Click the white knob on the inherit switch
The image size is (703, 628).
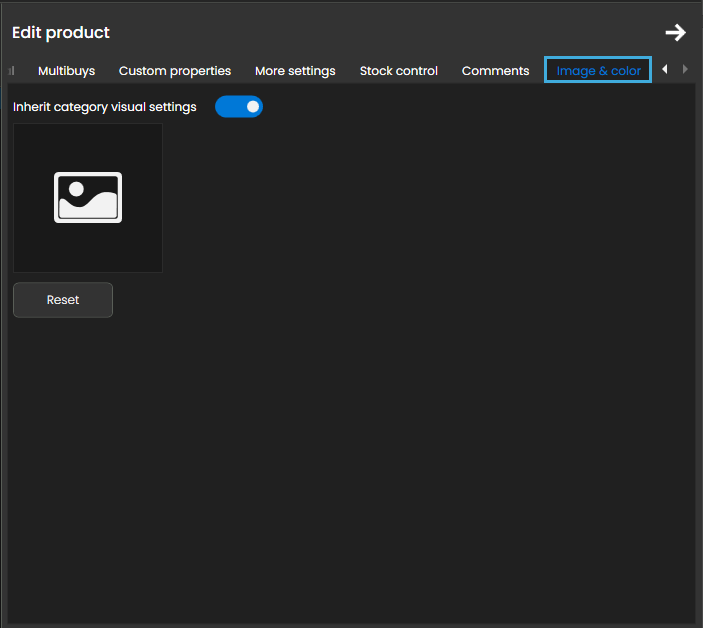point(253,106)
